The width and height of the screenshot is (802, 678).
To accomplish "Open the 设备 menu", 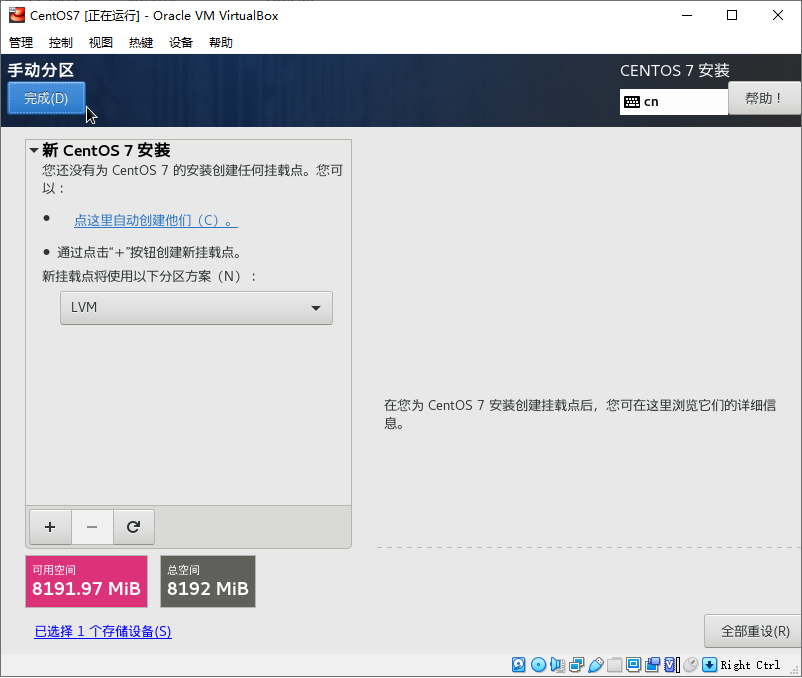I will click(x=180, y=42).
